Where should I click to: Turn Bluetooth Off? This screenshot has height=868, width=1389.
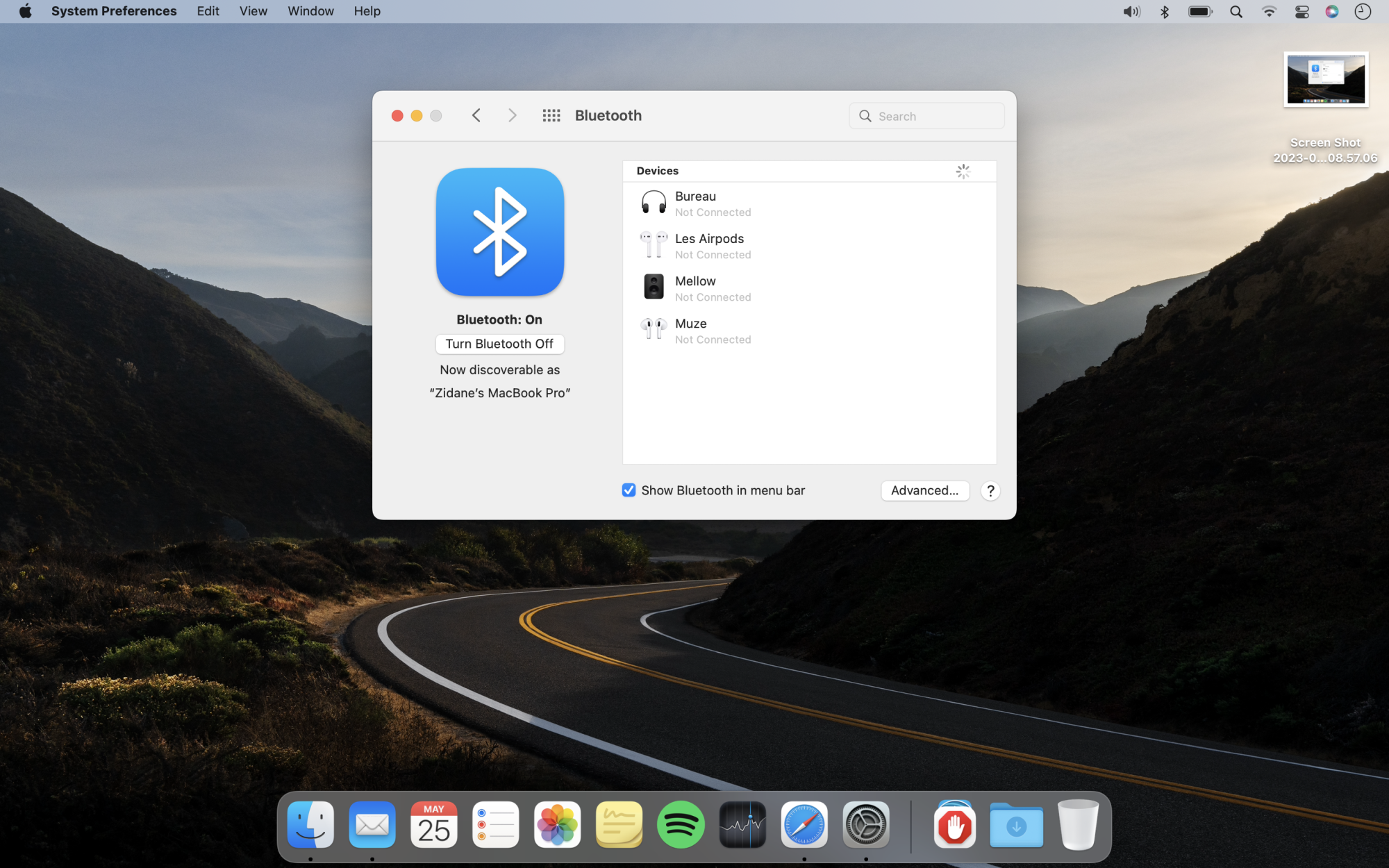point(499,344)
